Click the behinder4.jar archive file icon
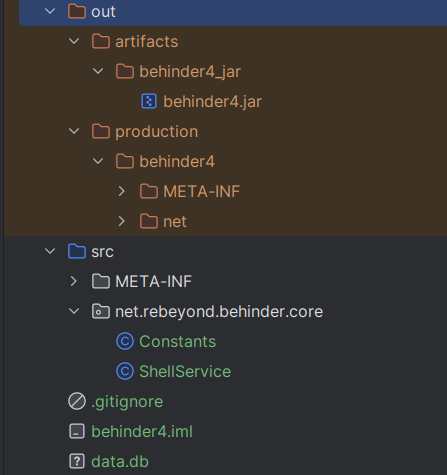The width and height of the screenshot is (447, 475). (149, 101)
